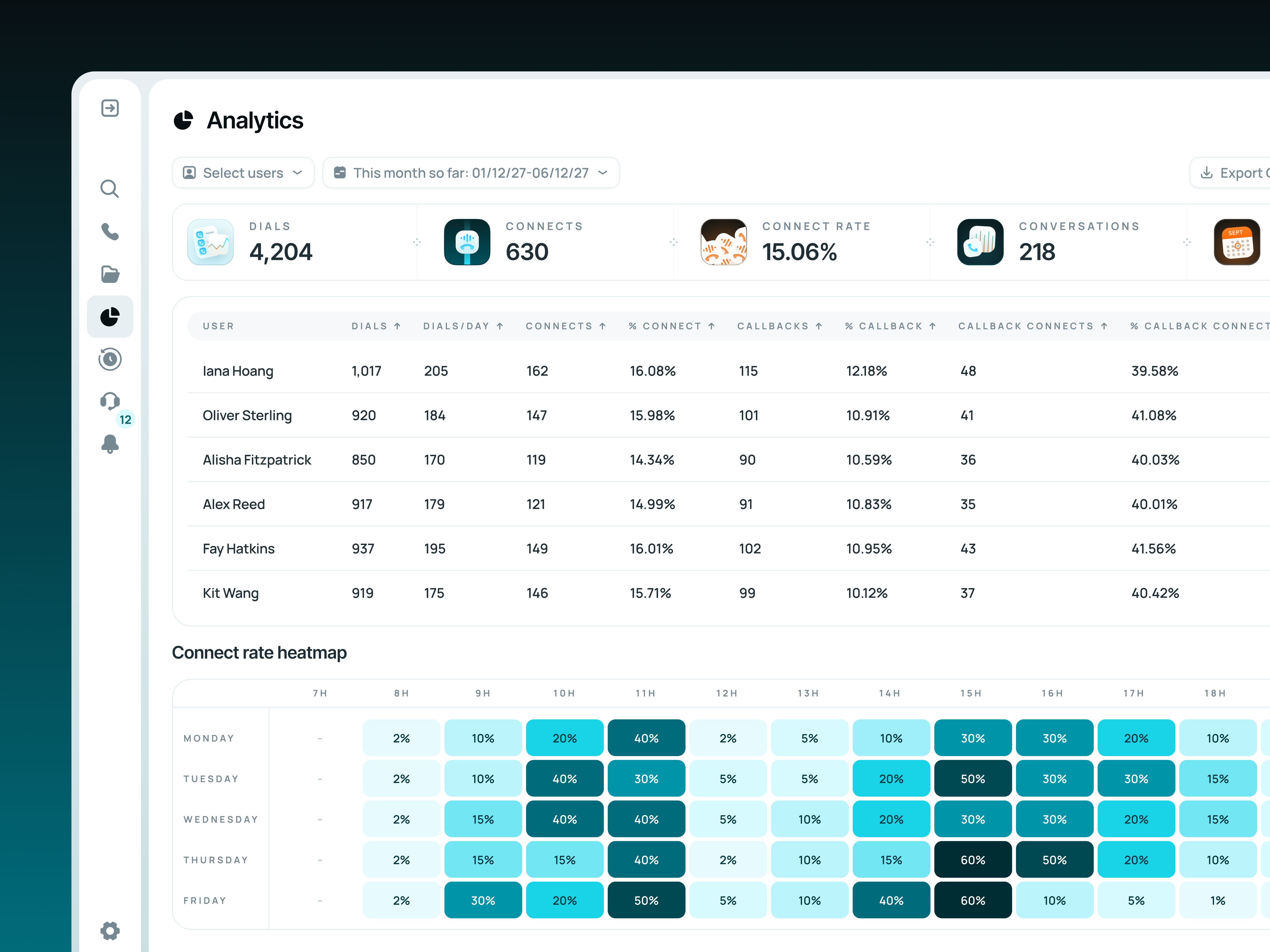Click the calendar SEPT card icon
This screenshot has width=1270, height=952.
point(1237,242)
